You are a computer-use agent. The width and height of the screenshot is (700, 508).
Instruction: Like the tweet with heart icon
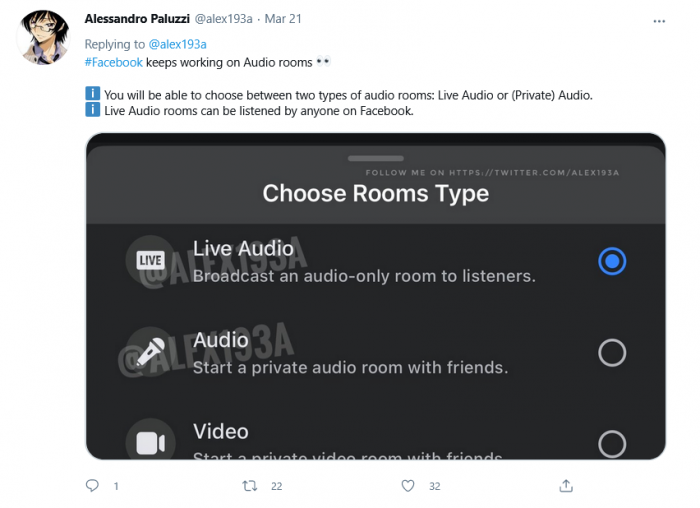407,486
